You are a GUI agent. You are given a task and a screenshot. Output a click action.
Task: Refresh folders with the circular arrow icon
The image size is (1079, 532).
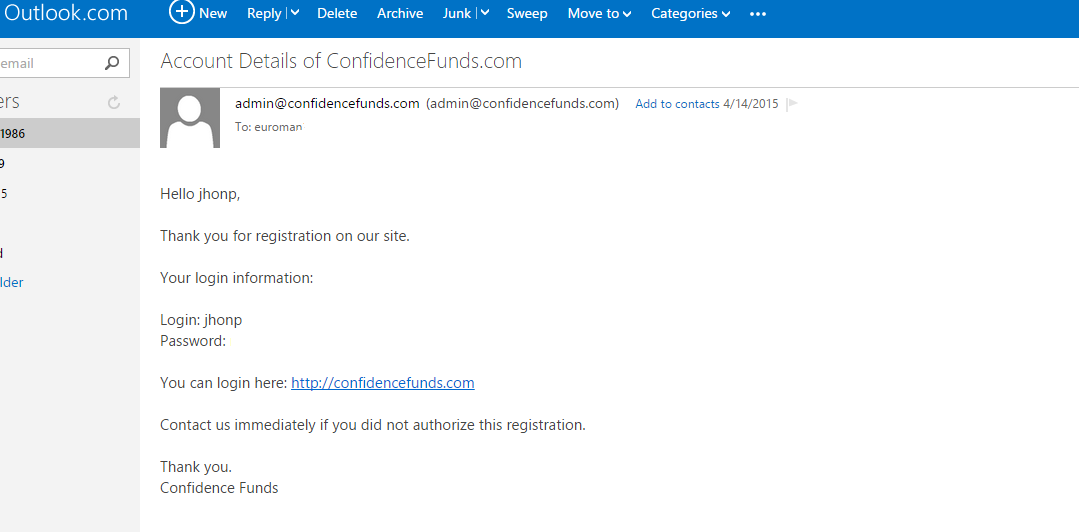(113, 102)
